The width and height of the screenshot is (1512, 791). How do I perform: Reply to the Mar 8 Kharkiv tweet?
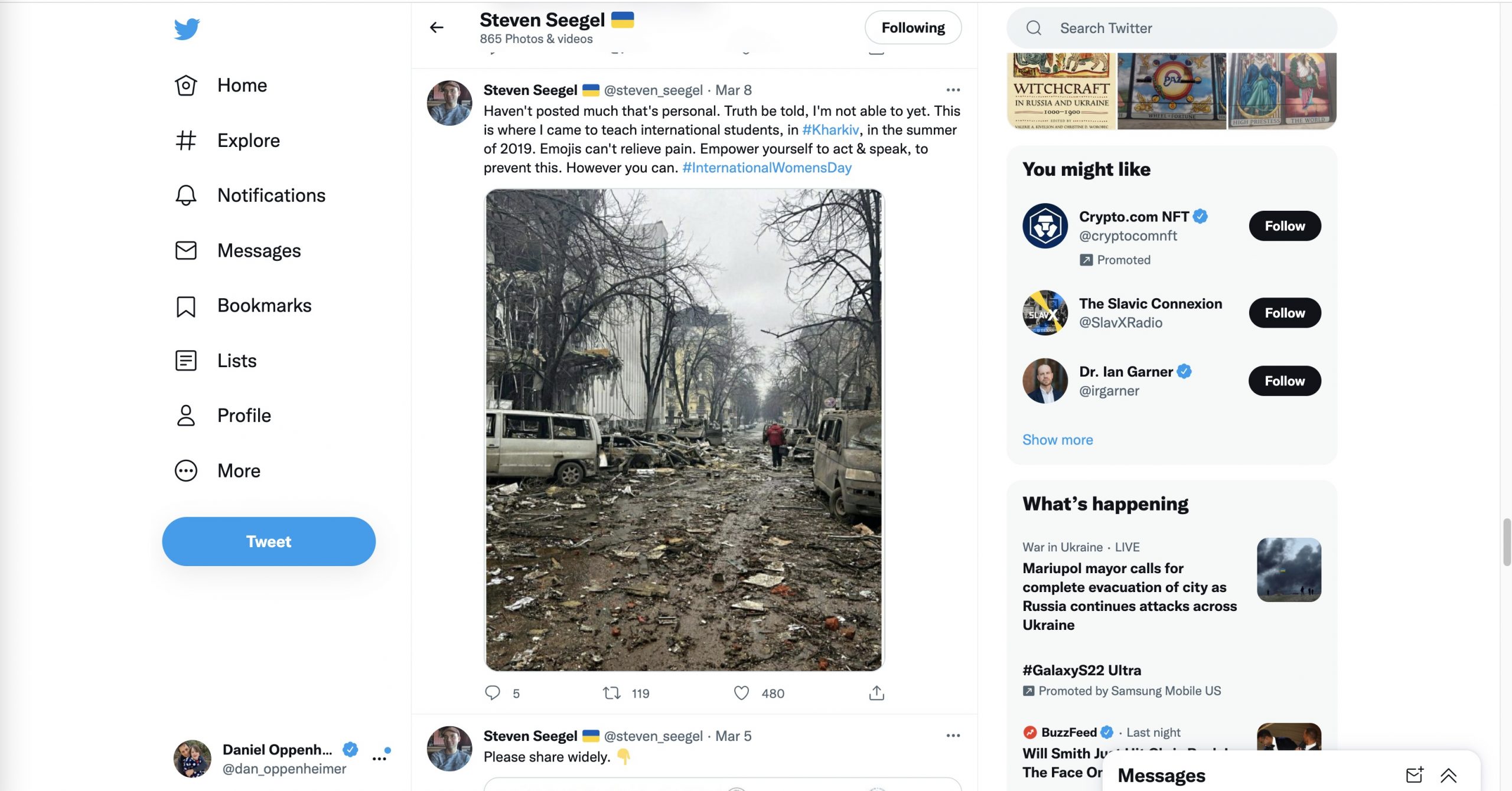coord(492,692)
